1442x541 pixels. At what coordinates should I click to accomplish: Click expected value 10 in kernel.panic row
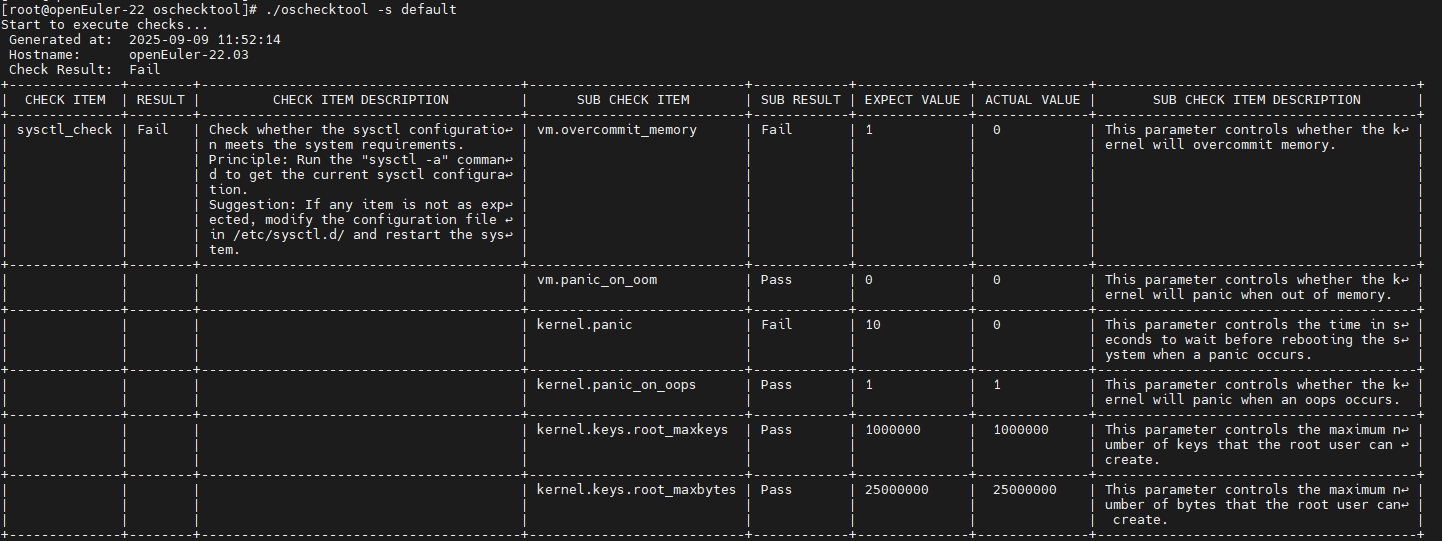[x=873, y=325]
